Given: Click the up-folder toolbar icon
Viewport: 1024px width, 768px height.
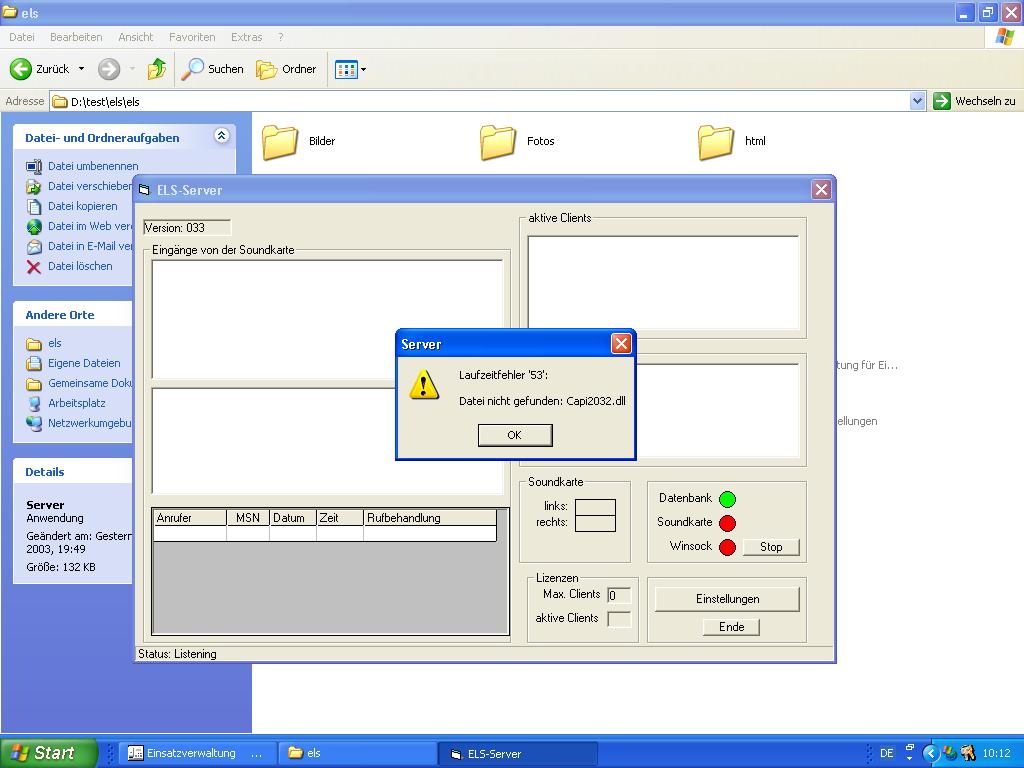Looking at the screenshot, I should (157, 69).
